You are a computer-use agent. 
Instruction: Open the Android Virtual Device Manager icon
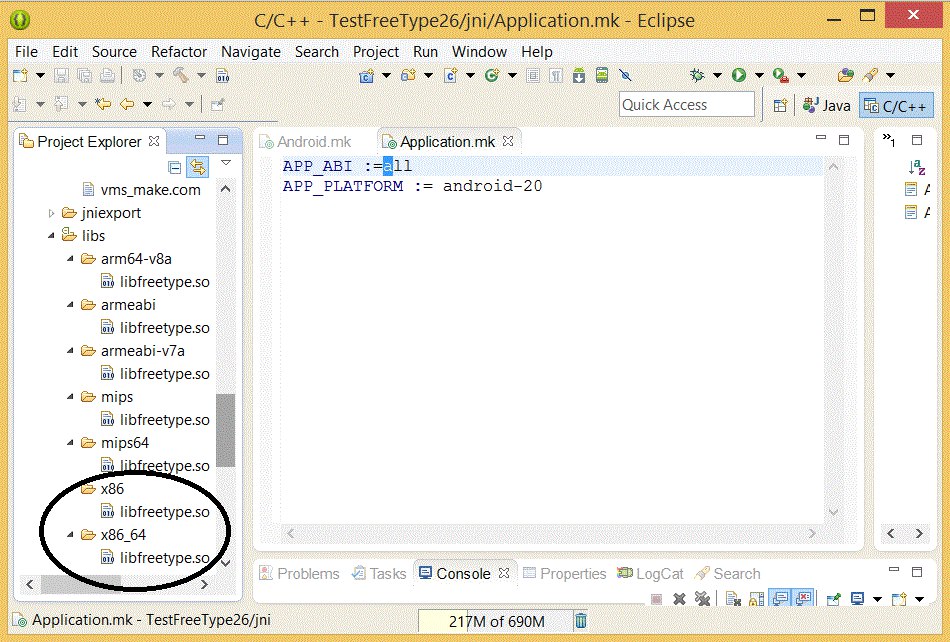coord(602,76)
